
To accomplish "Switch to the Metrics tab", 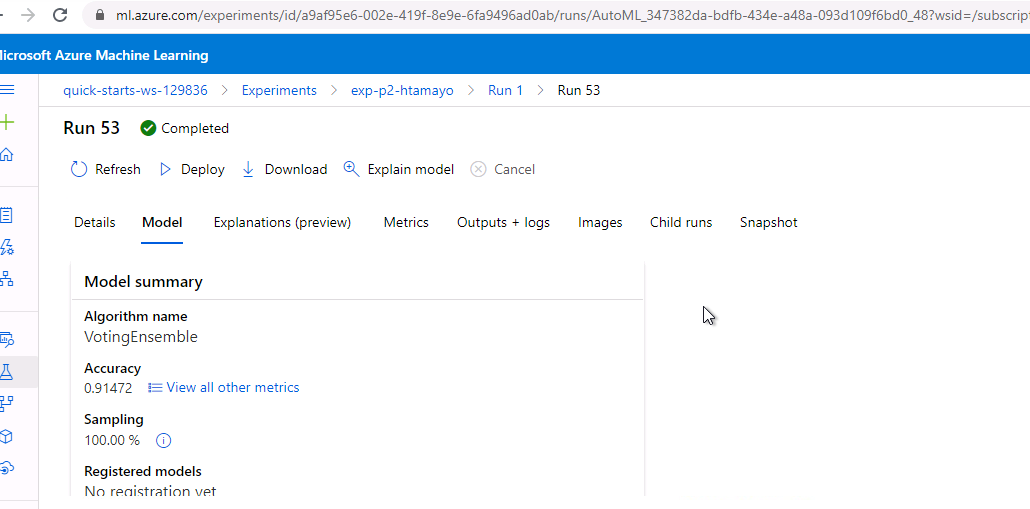I will (406, 223).
